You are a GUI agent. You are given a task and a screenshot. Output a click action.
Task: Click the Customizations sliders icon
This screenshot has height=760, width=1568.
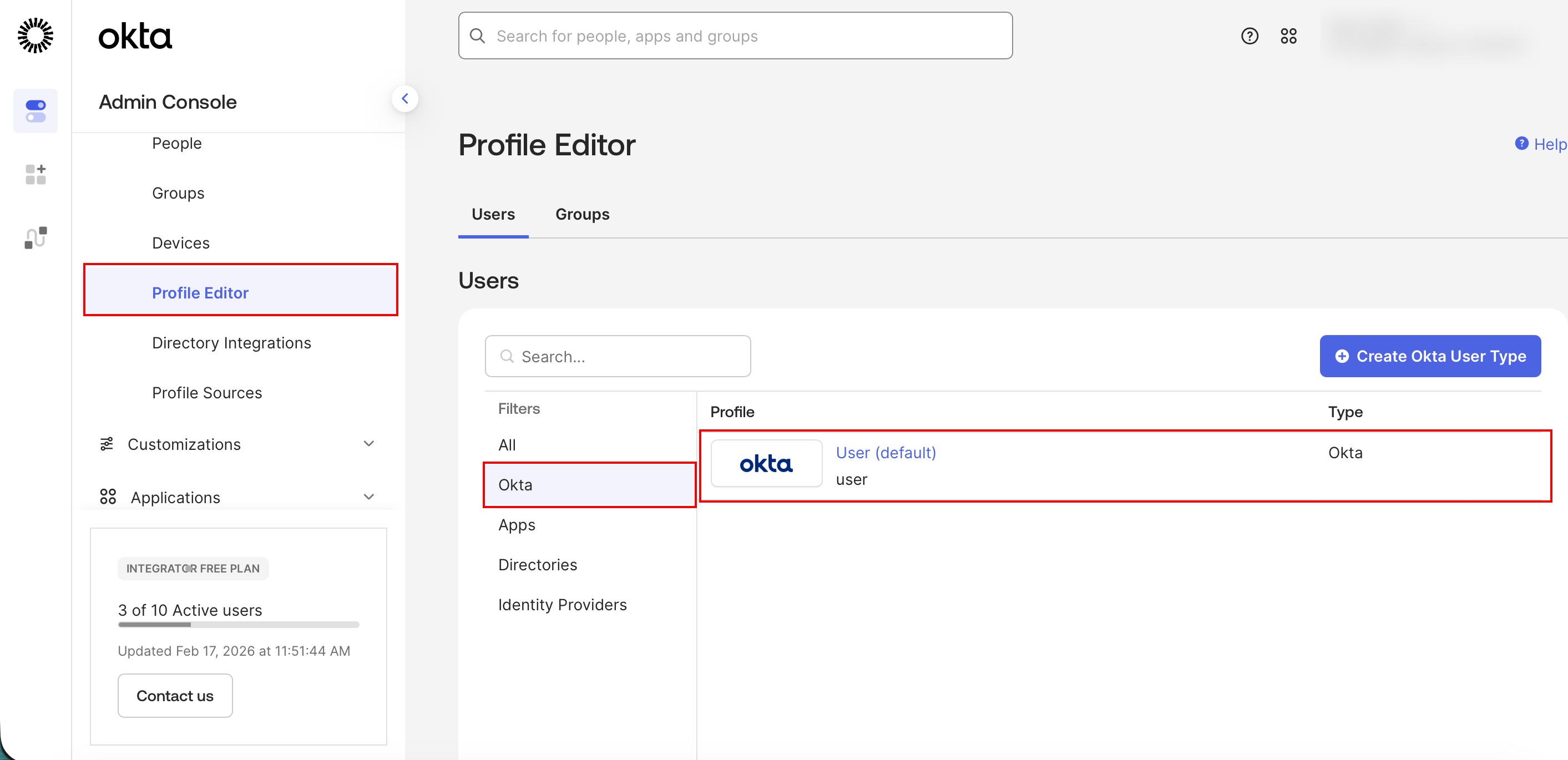(x=107, y=444)
